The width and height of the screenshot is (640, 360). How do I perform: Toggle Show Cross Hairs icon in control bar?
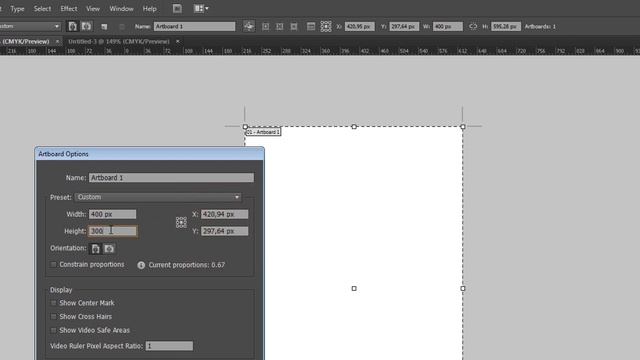coord(280,27)
